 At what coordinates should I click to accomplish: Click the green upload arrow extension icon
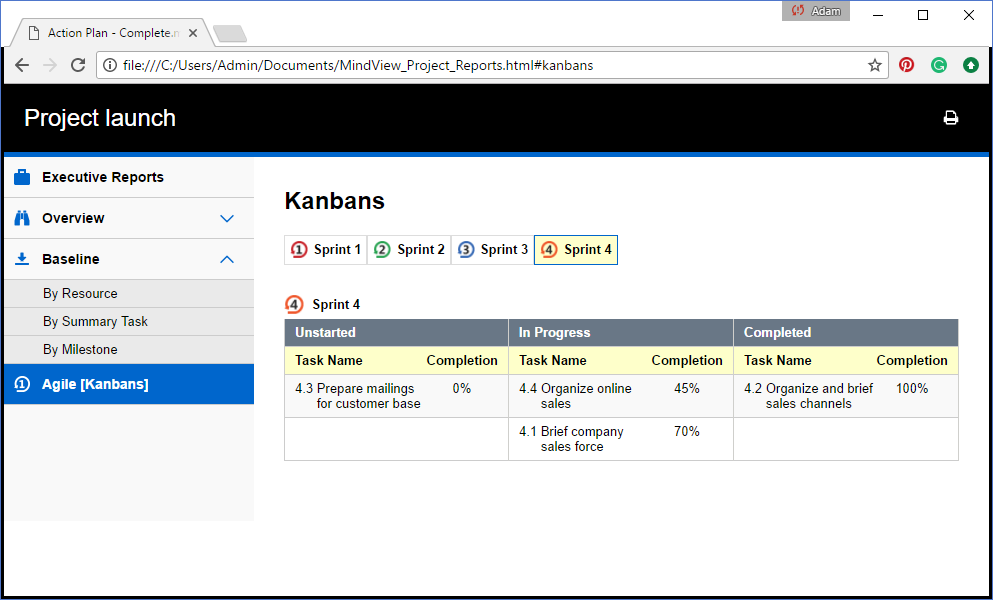tap(970, 65)
